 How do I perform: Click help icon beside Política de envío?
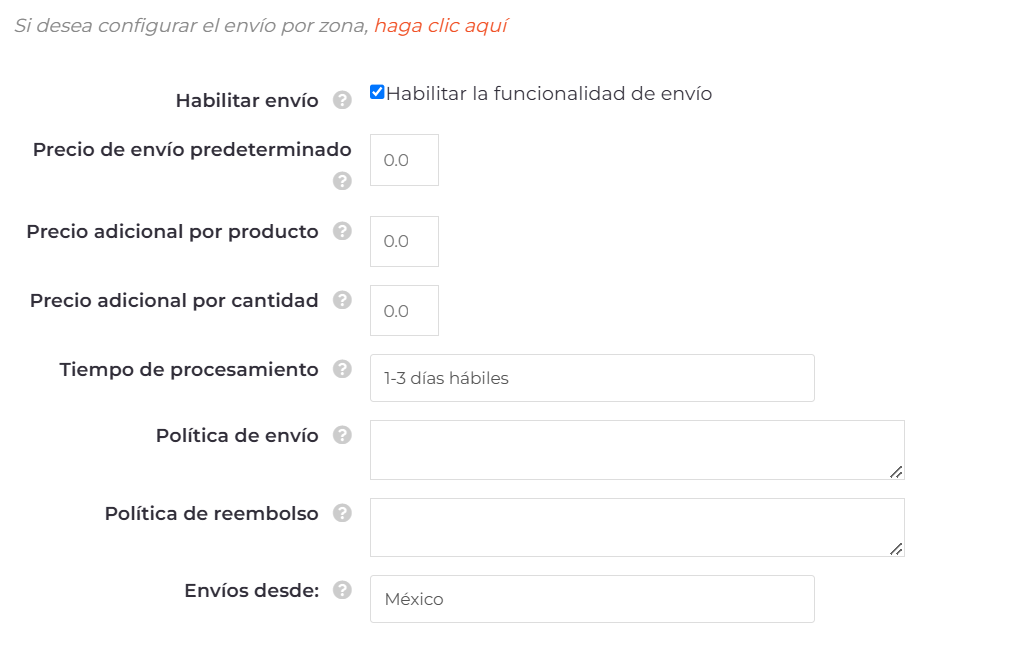pos(342,435)
